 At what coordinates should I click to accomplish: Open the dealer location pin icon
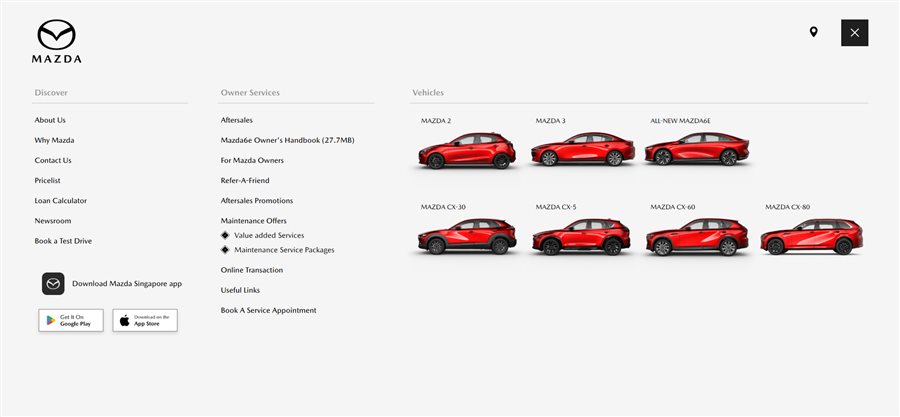coord(813,32)
